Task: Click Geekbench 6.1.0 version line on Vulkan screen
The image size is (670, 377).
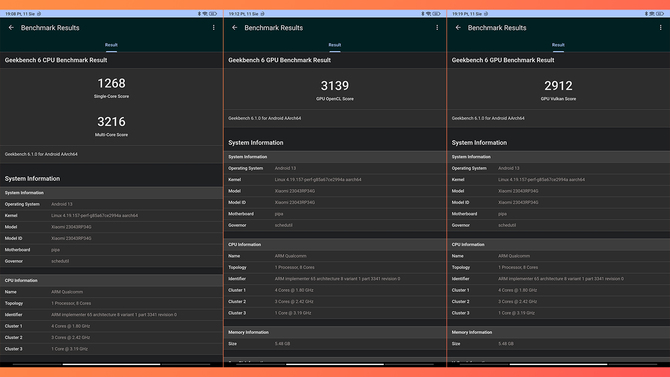Action: [488, 118]
